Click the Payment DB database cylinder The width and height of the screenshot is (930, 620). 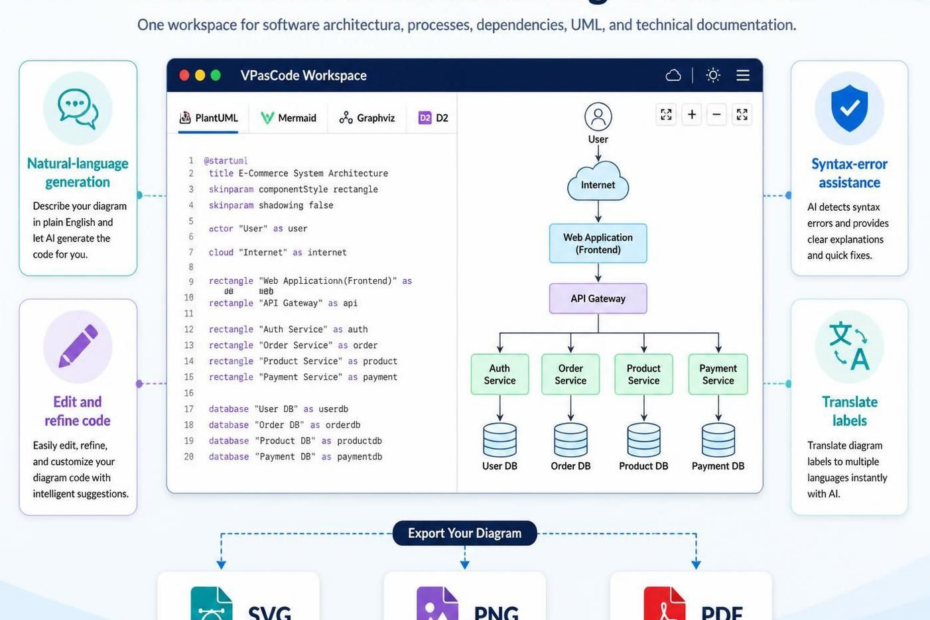point(718,440)
